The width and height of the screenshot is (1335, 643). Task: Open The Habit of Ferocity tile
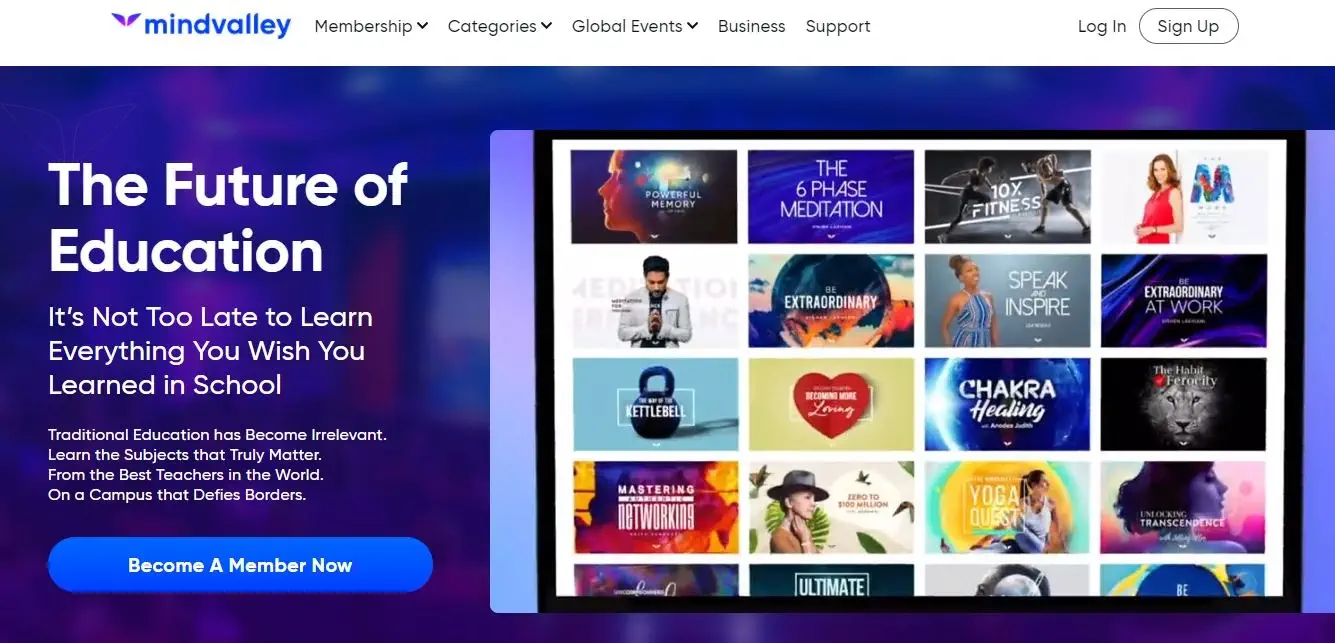pos(1184,404)
